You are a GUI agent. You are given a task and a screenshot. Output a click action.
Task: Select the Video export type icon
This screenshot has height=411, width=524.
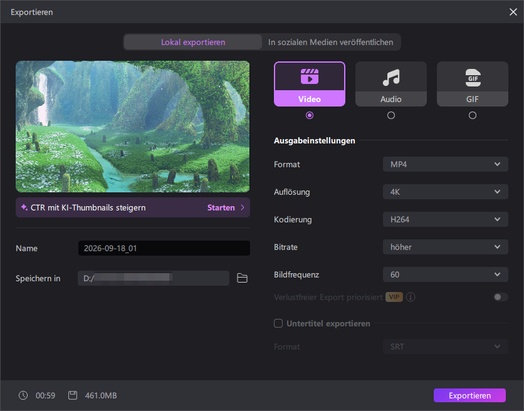(x=309, y=77)
